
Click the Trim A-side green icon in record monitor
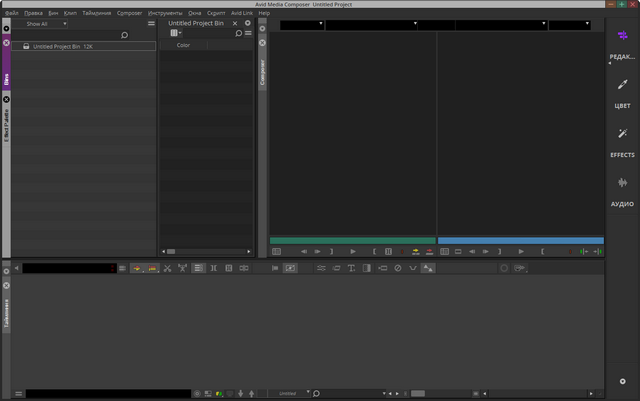tap(584, 252)
